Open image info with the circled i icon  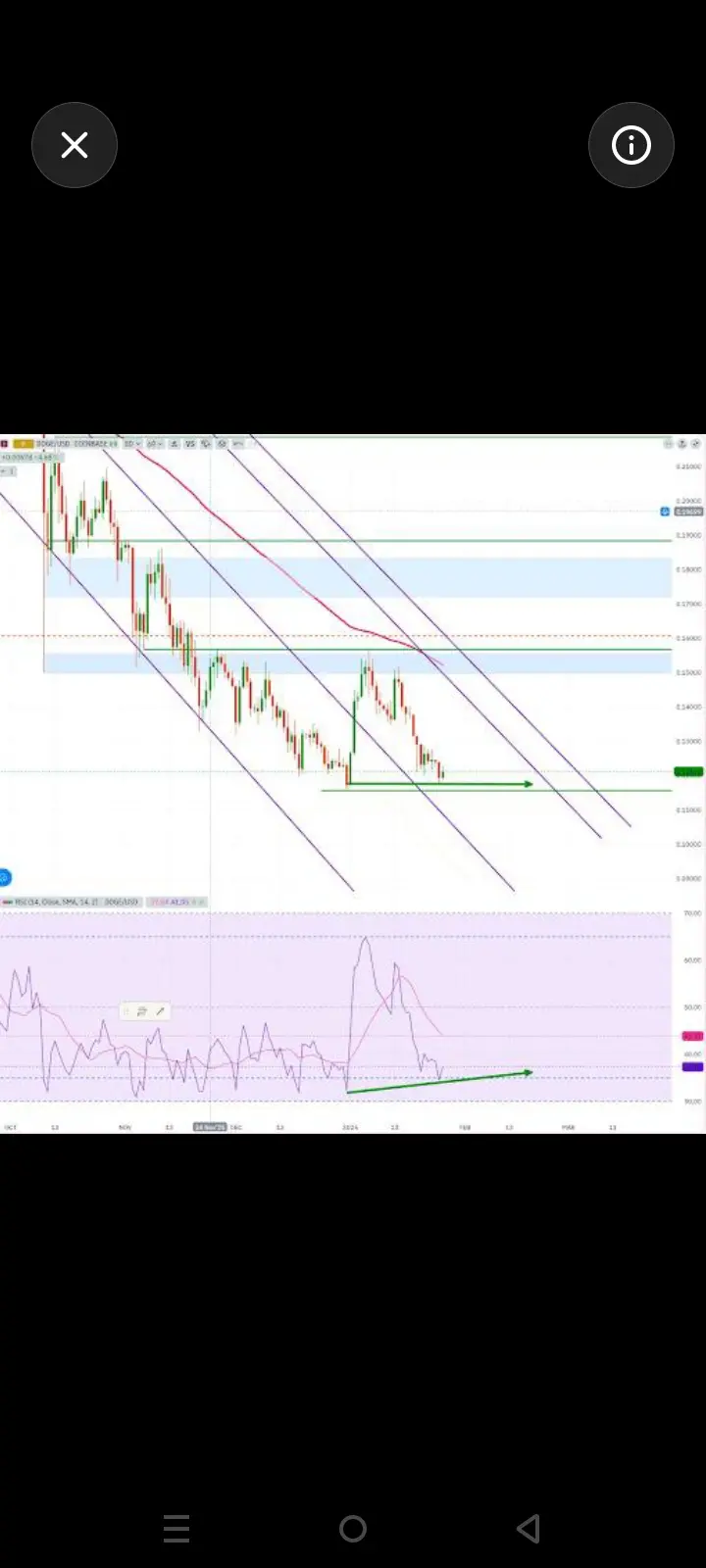coord(631,145)
